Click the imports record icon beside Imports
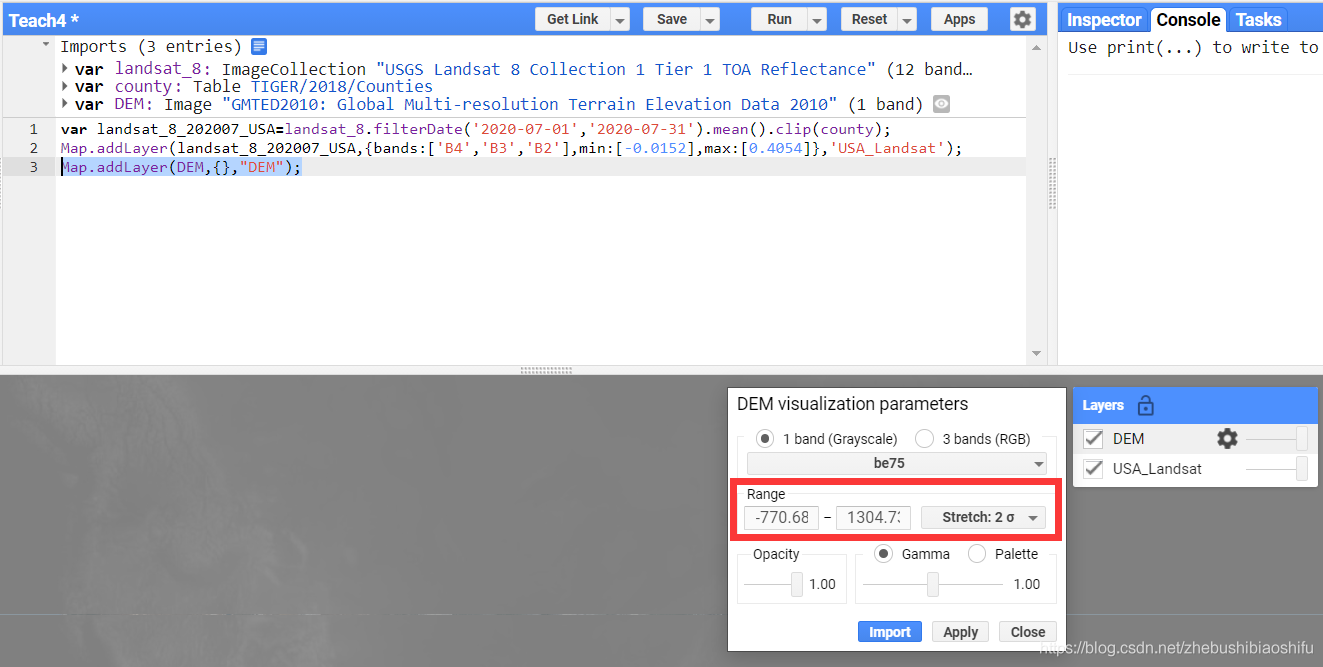1323x667 pixels. 259,46
